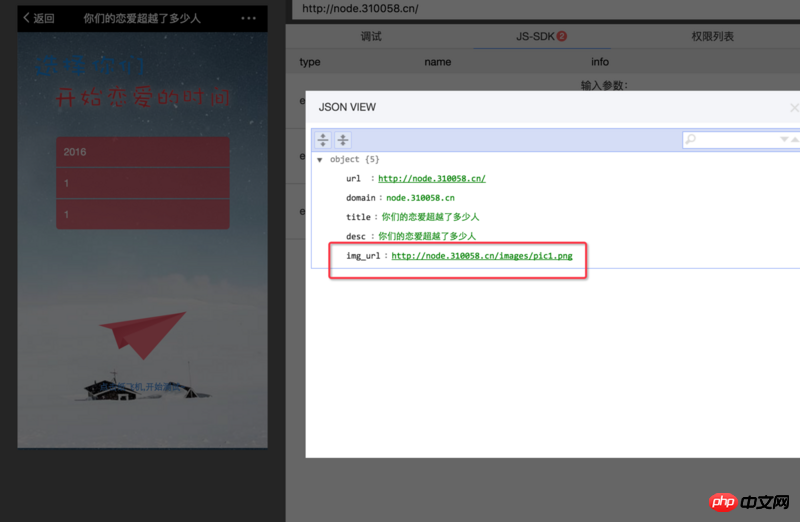The width and height of the screenshot is (800, 522).
Task: Click the red paper airplane image
Action: click(x=143, y=335)
